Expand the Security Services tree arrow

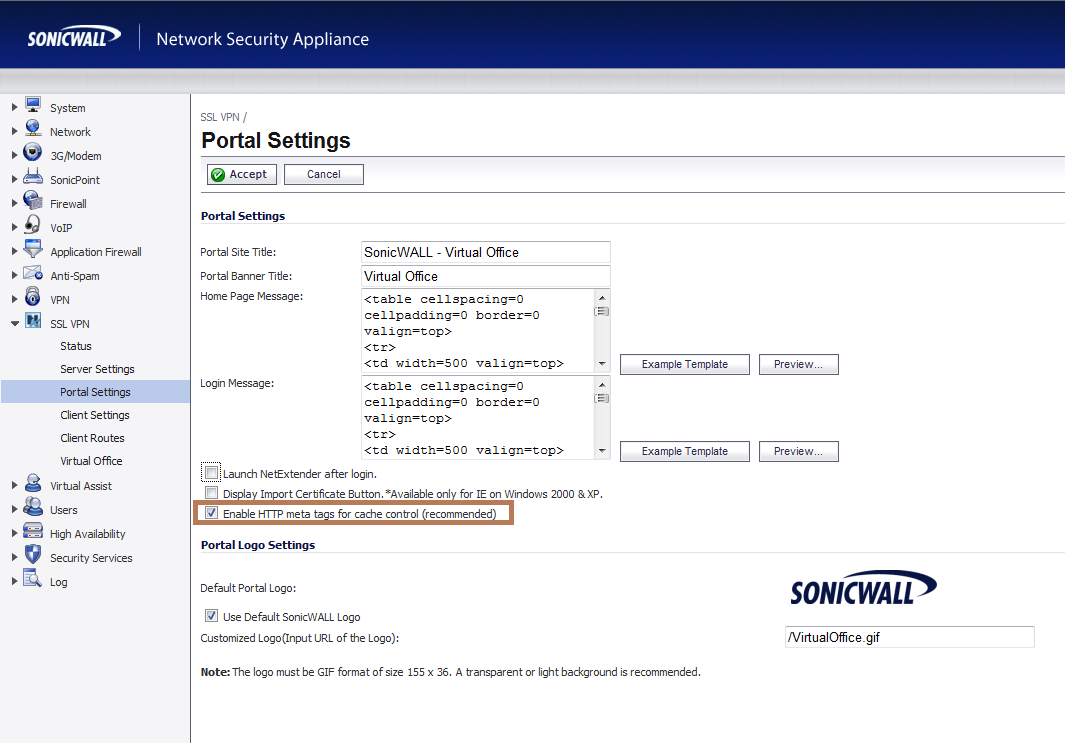point(14,558)
